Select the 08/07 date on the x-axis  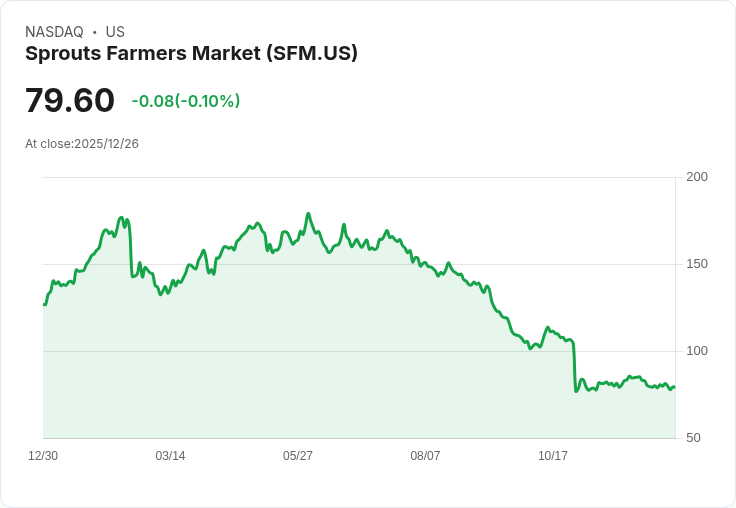[x=425, y=456]
